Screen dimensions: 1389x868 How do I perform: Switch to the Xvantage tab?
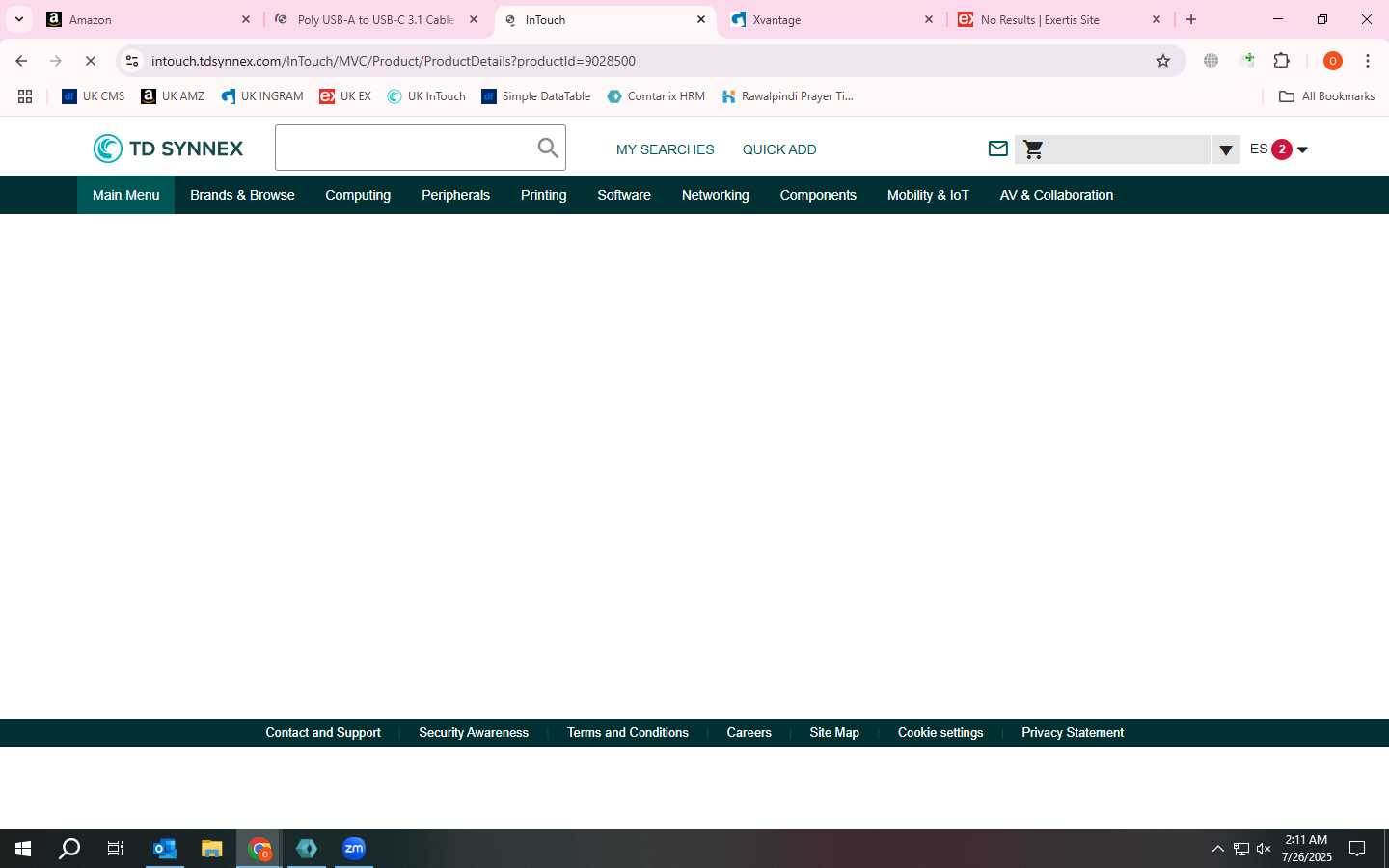[x=830, y=19]
